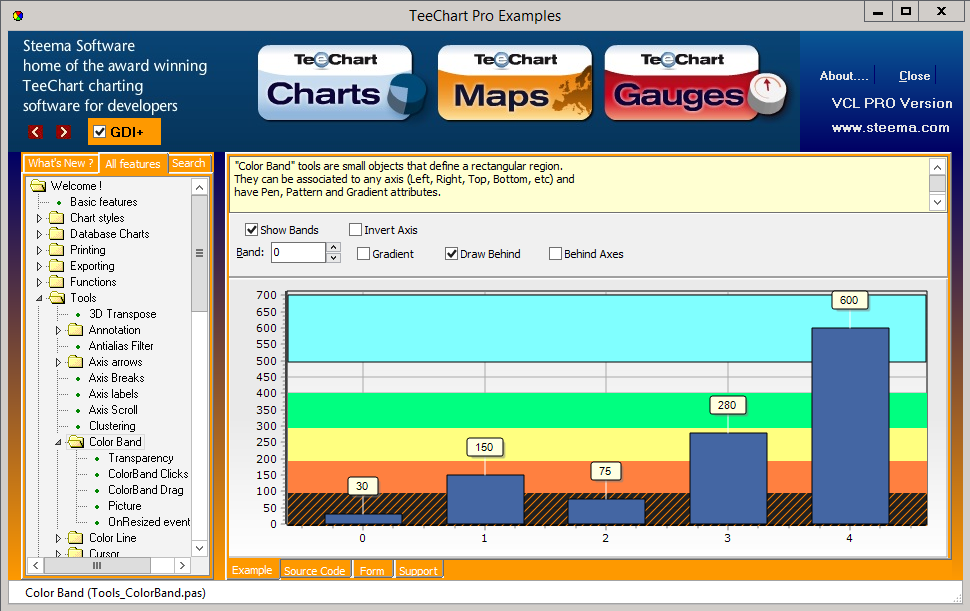Screen dimensions: 970x611
Task: Collapse the Tools tree node
Action: click(40, 298)
